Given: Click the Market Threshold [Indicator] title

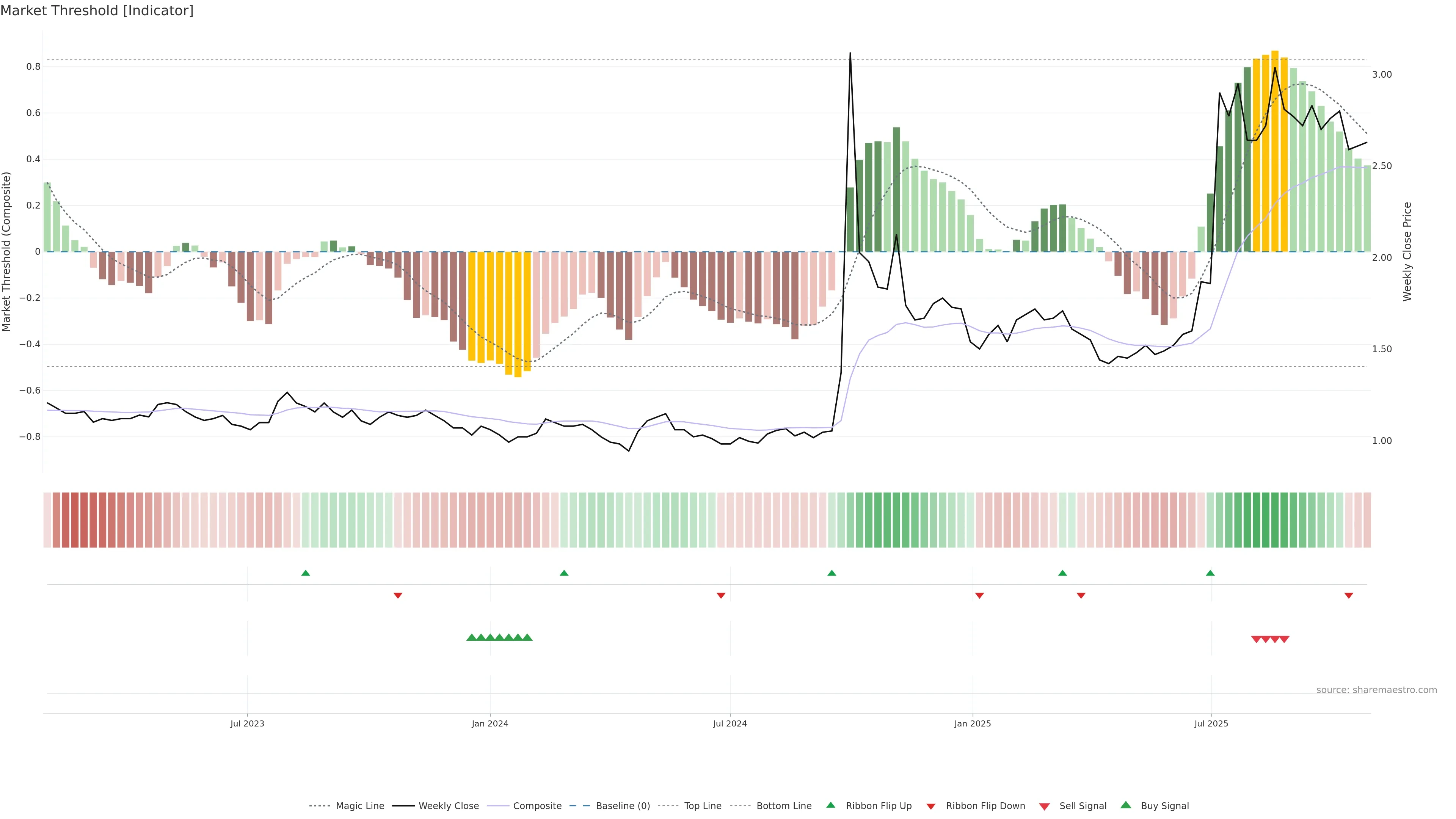Looking at the screenshot, I should click(x=97, y=11).
